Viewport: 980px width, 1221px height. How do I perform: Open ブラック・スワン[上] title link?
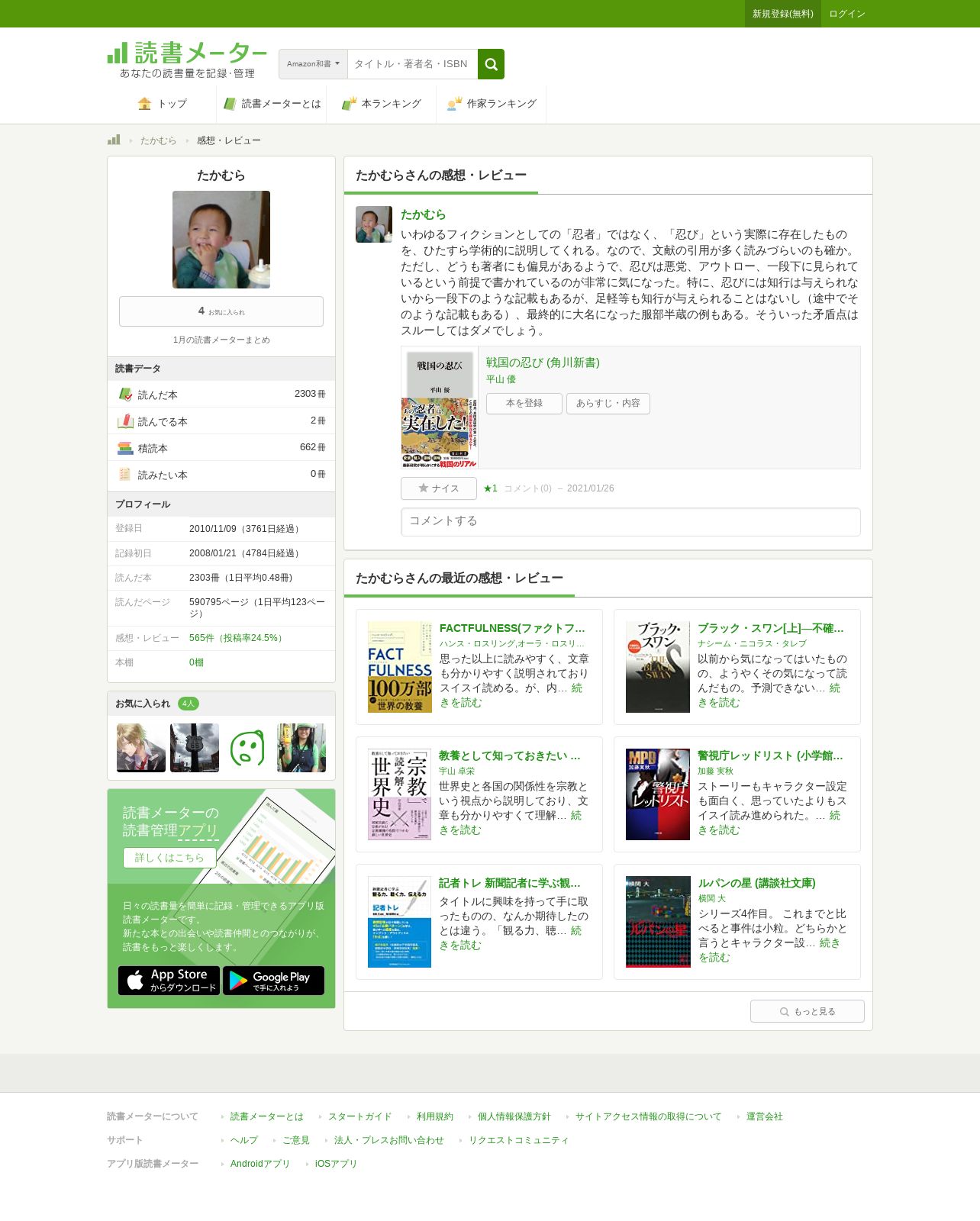pyautogui.click(x=770, y=628)
